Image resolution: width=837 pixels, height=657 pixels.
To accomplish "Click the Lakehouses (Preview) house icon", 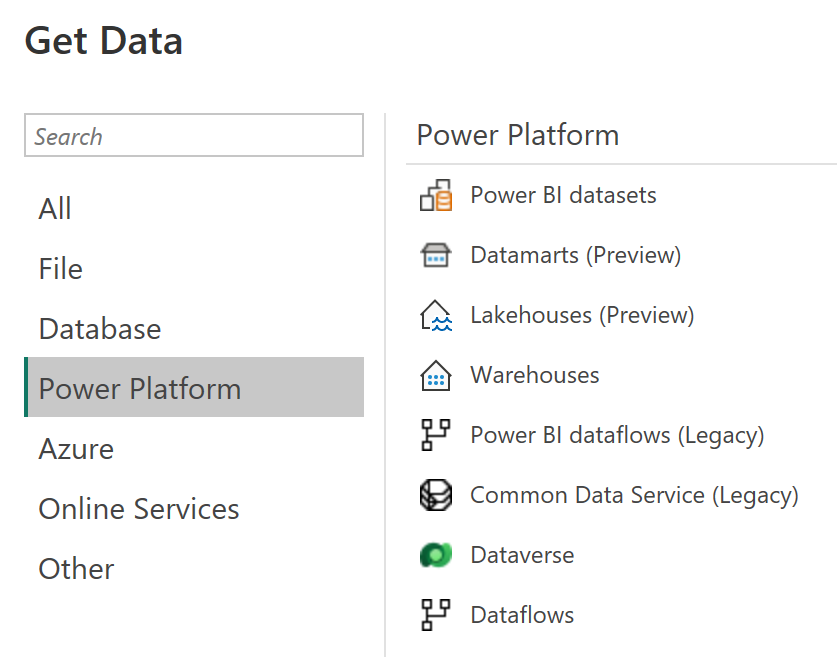I will [436, 315].
